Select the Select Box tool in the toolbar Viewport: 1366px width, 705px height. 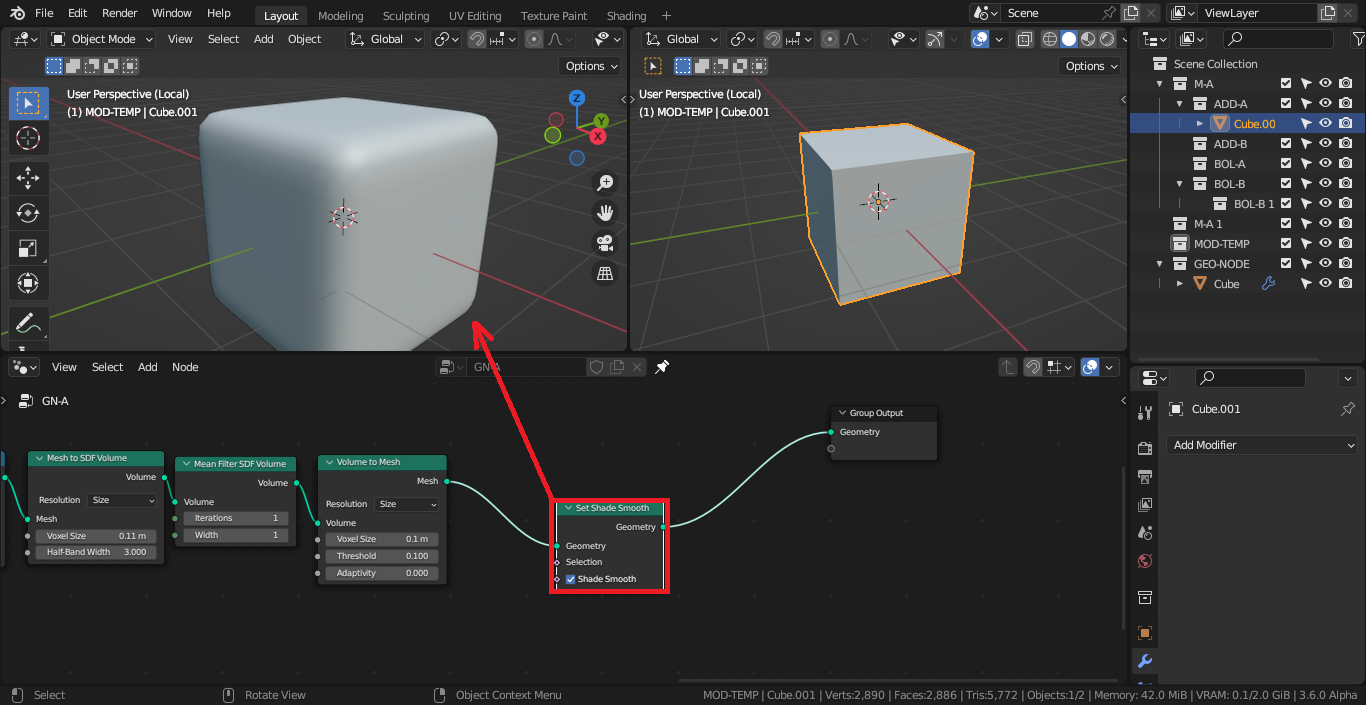[28, 103]
